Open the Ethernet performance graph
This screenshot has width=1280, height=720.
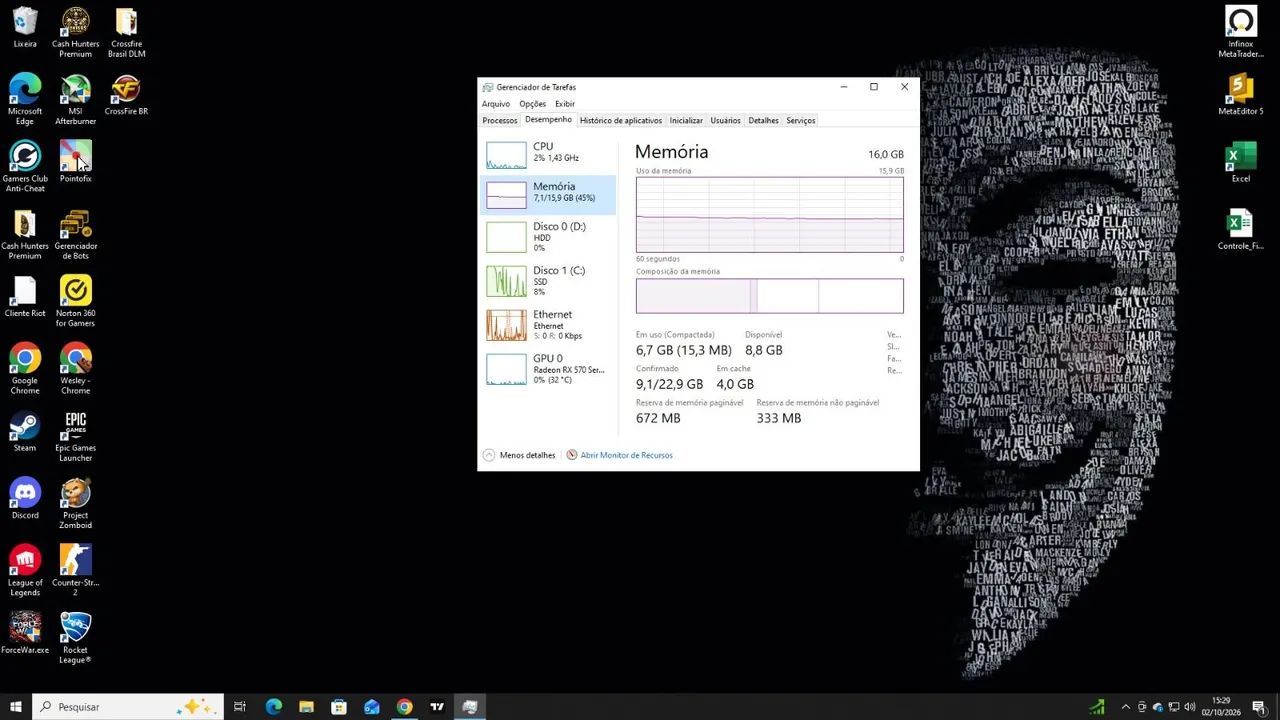pos(547,325)
